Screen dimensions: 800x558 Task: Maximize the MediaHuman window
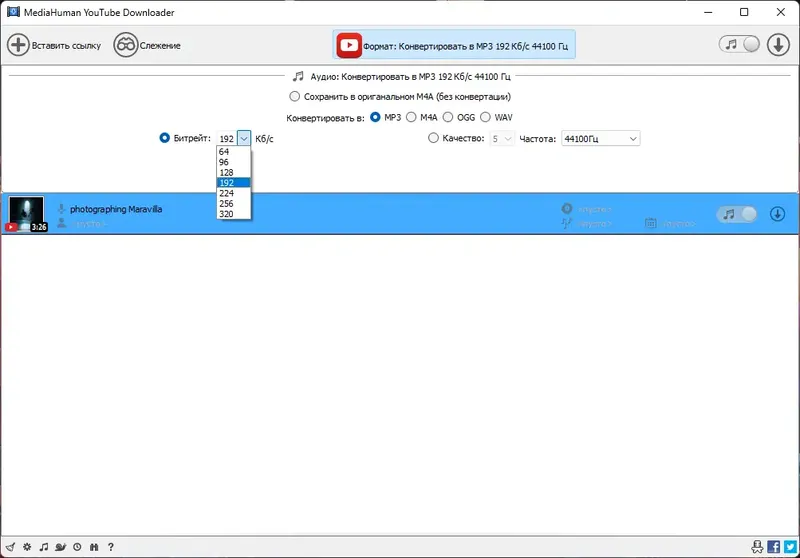coord(744,12)
